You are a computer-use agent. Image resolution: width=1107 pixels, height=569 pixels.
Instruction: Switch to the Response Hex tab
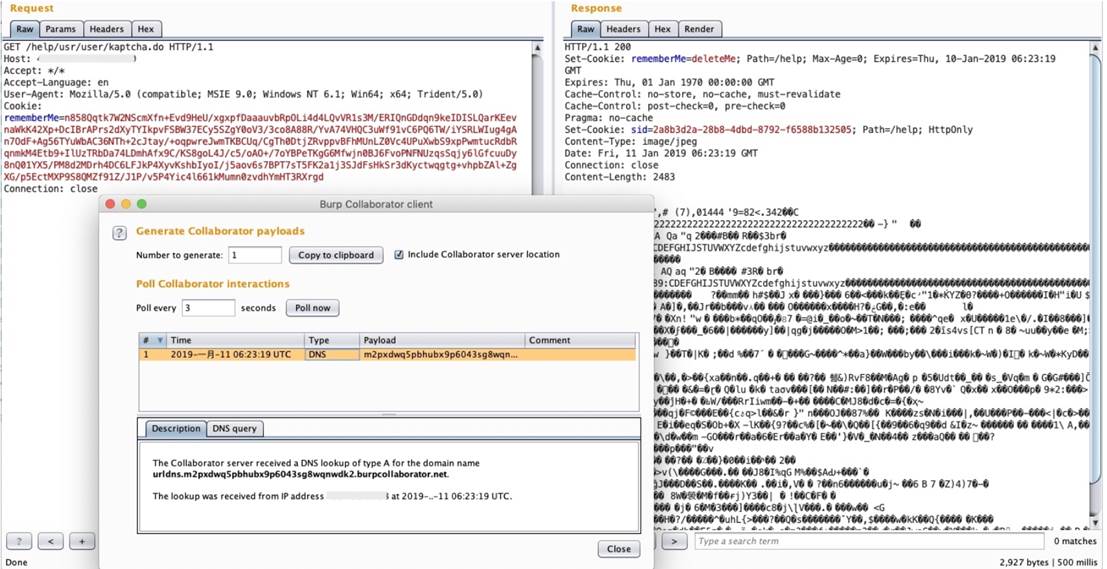click(x=662, y=29)
